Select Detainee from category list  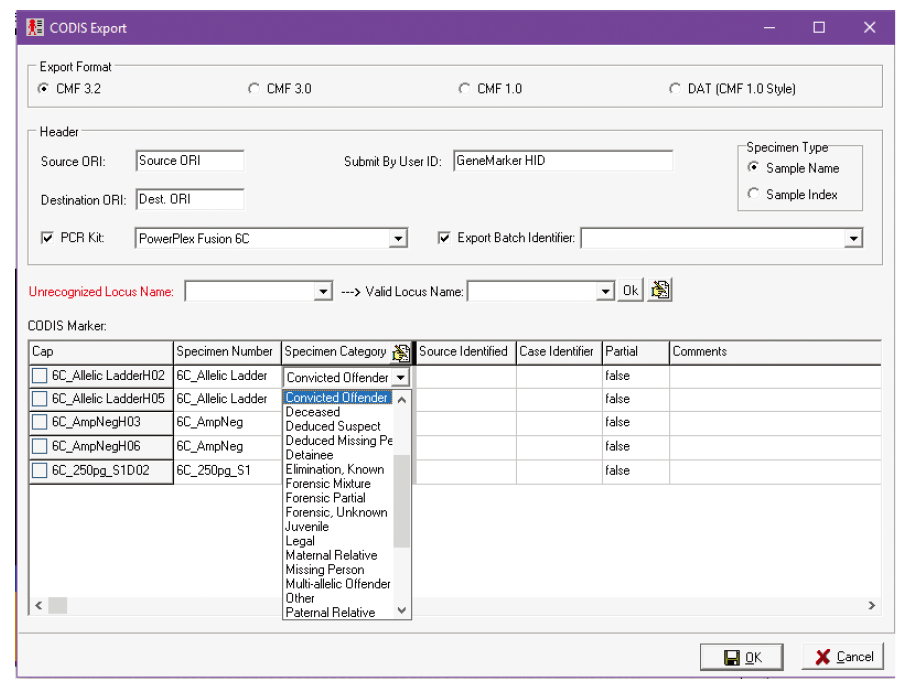(338, 455)
